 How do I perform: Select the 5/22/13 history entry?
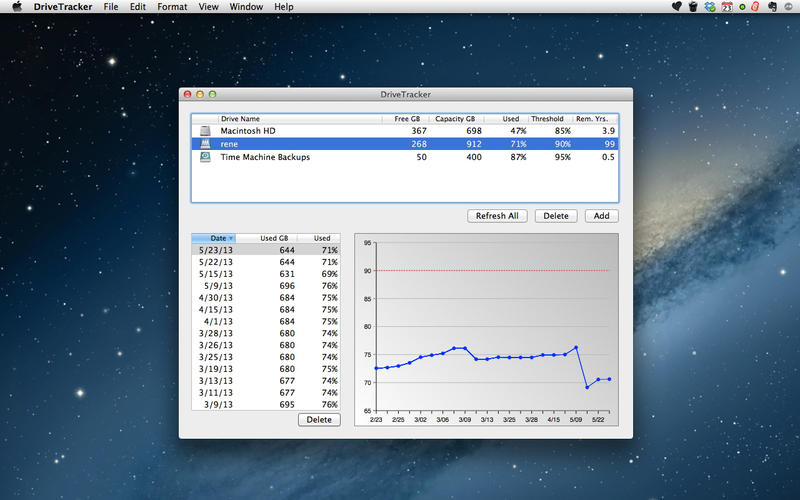[266, 262]
